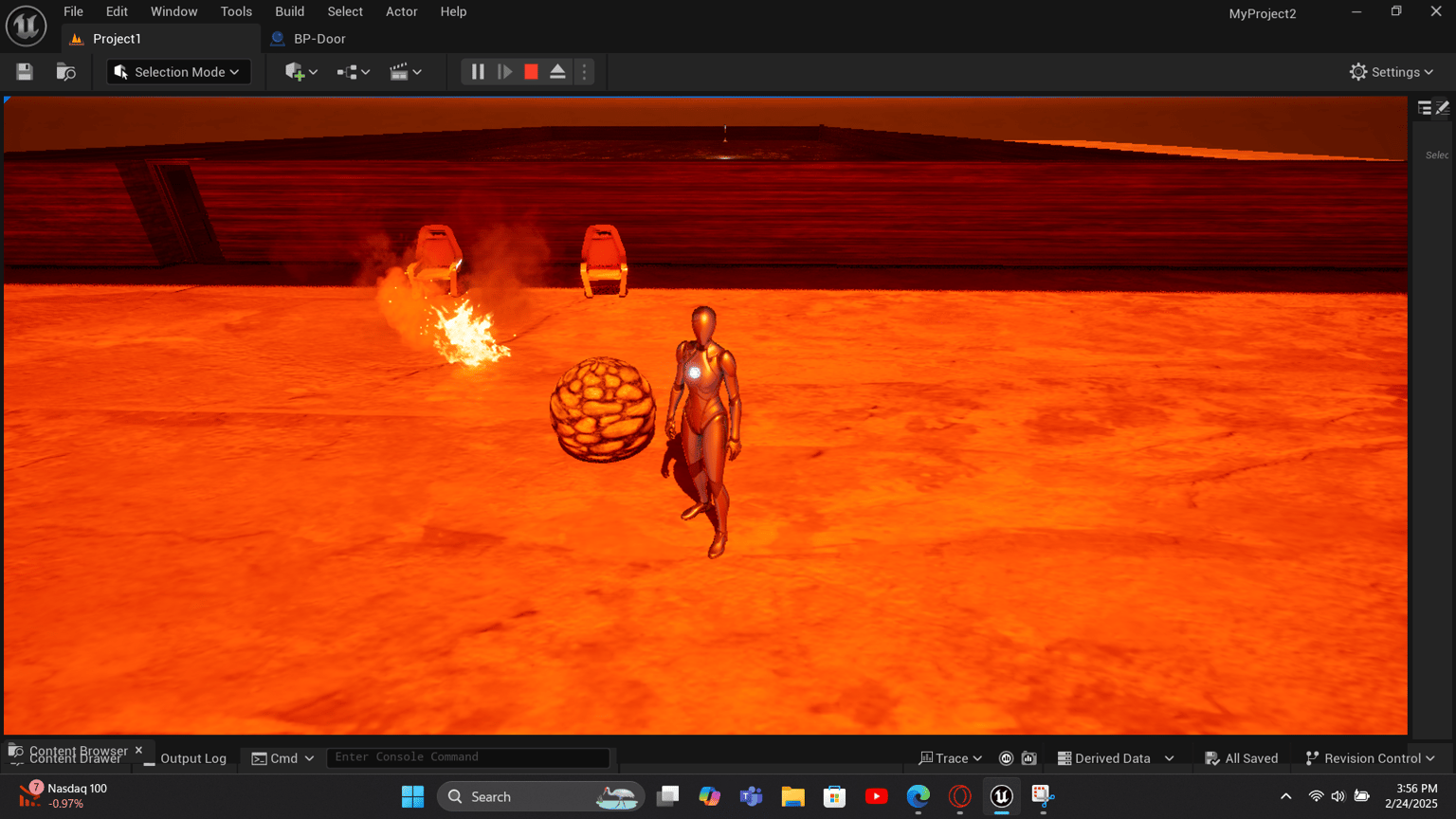
Task: Focus the Enter Console Command field
Action: tap(468, 757)
